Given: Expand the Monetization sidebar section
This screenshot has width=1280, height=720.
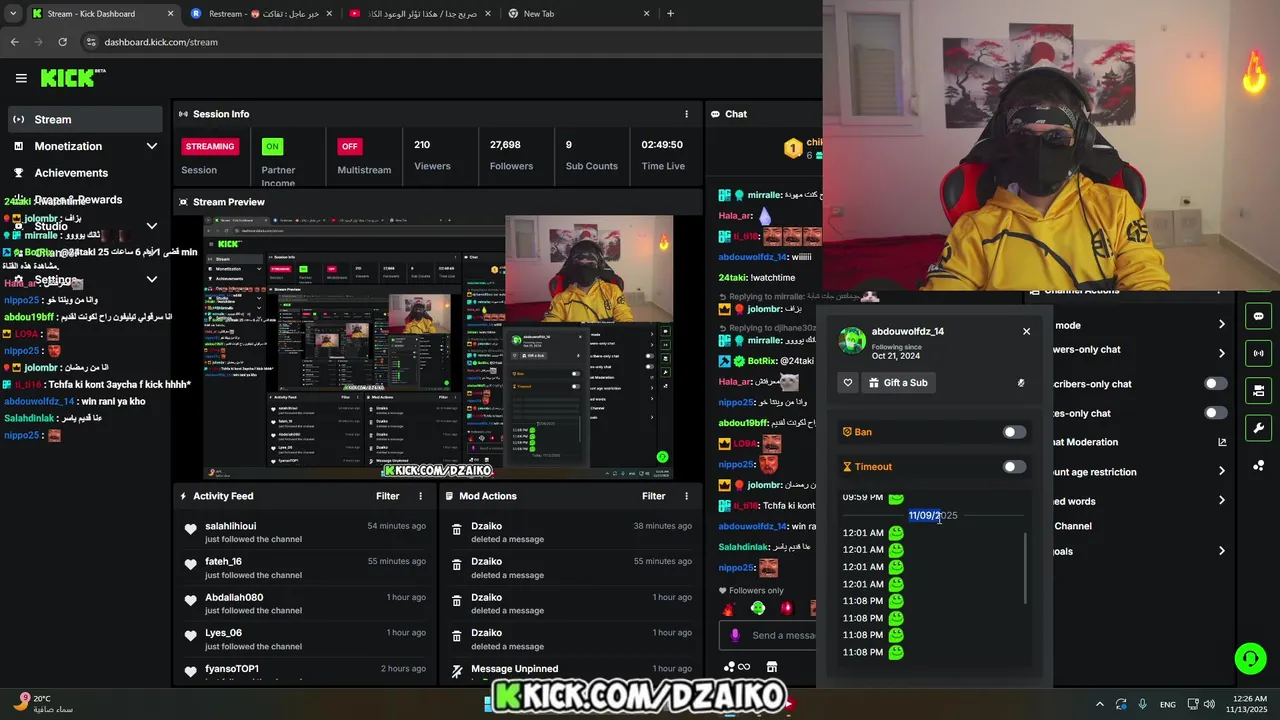Looking at the screenshot, I should click(x=152, y=146).
